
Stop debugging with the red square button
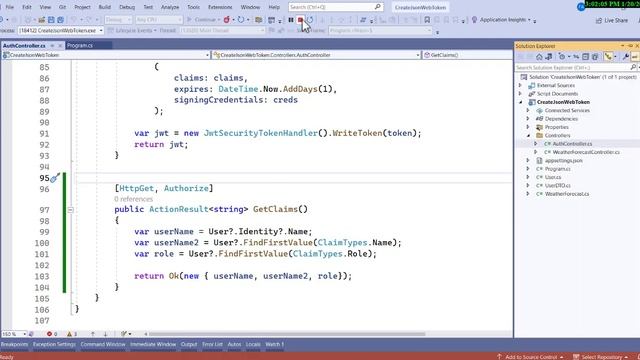pyautogui.click(x=300, y=20)
